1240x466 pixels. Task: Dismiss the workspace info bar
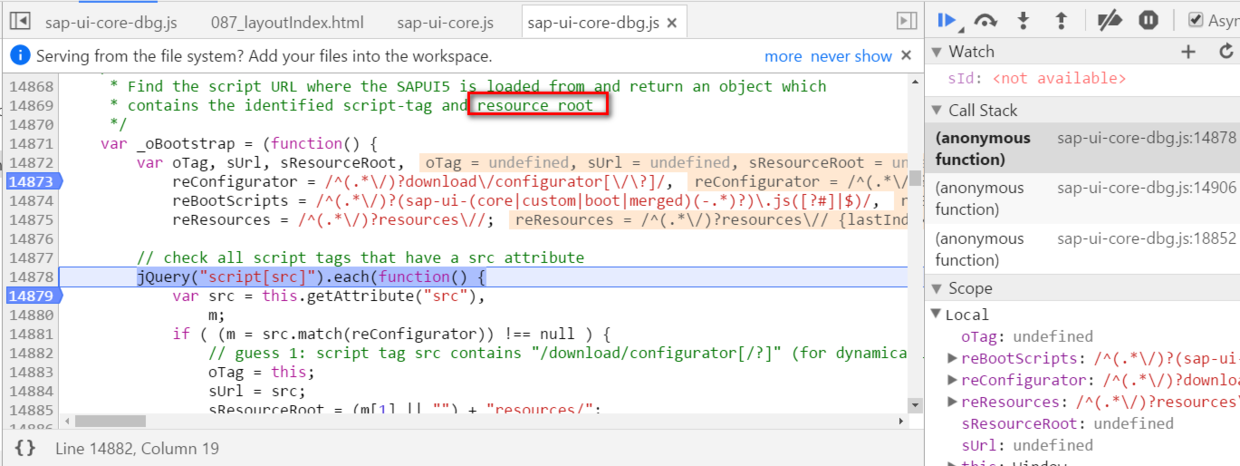[906, 56]
